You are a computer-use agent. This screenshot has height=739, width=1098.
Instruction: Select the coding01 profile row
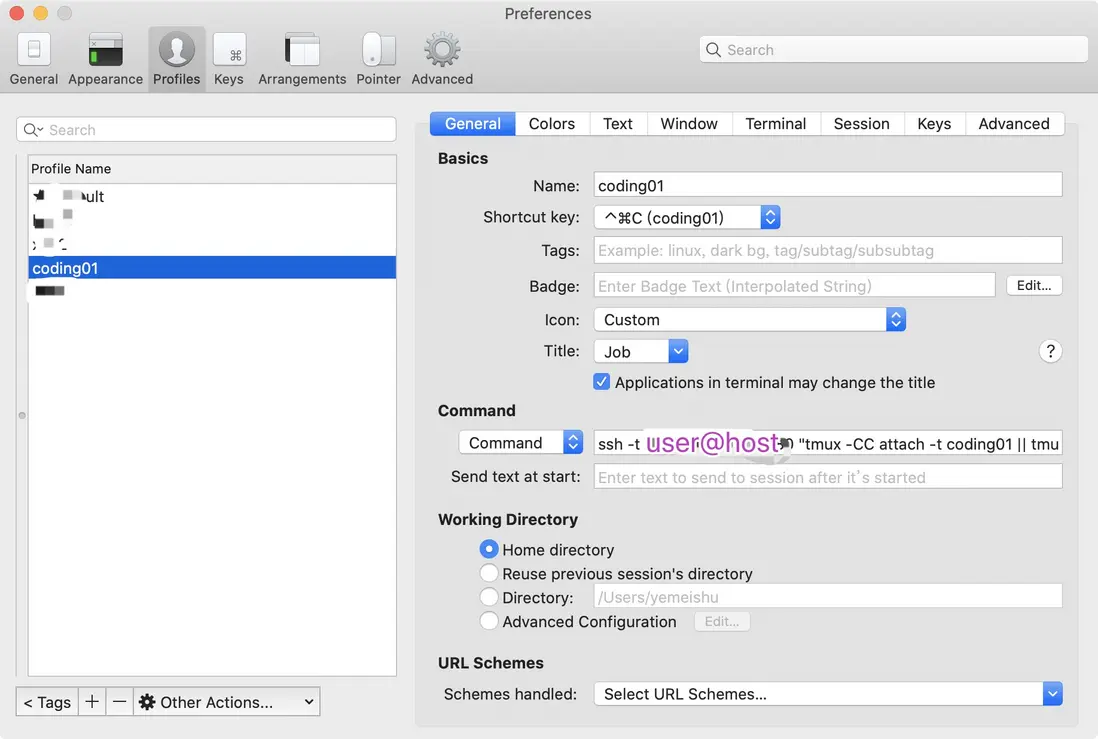coord(212,268)
